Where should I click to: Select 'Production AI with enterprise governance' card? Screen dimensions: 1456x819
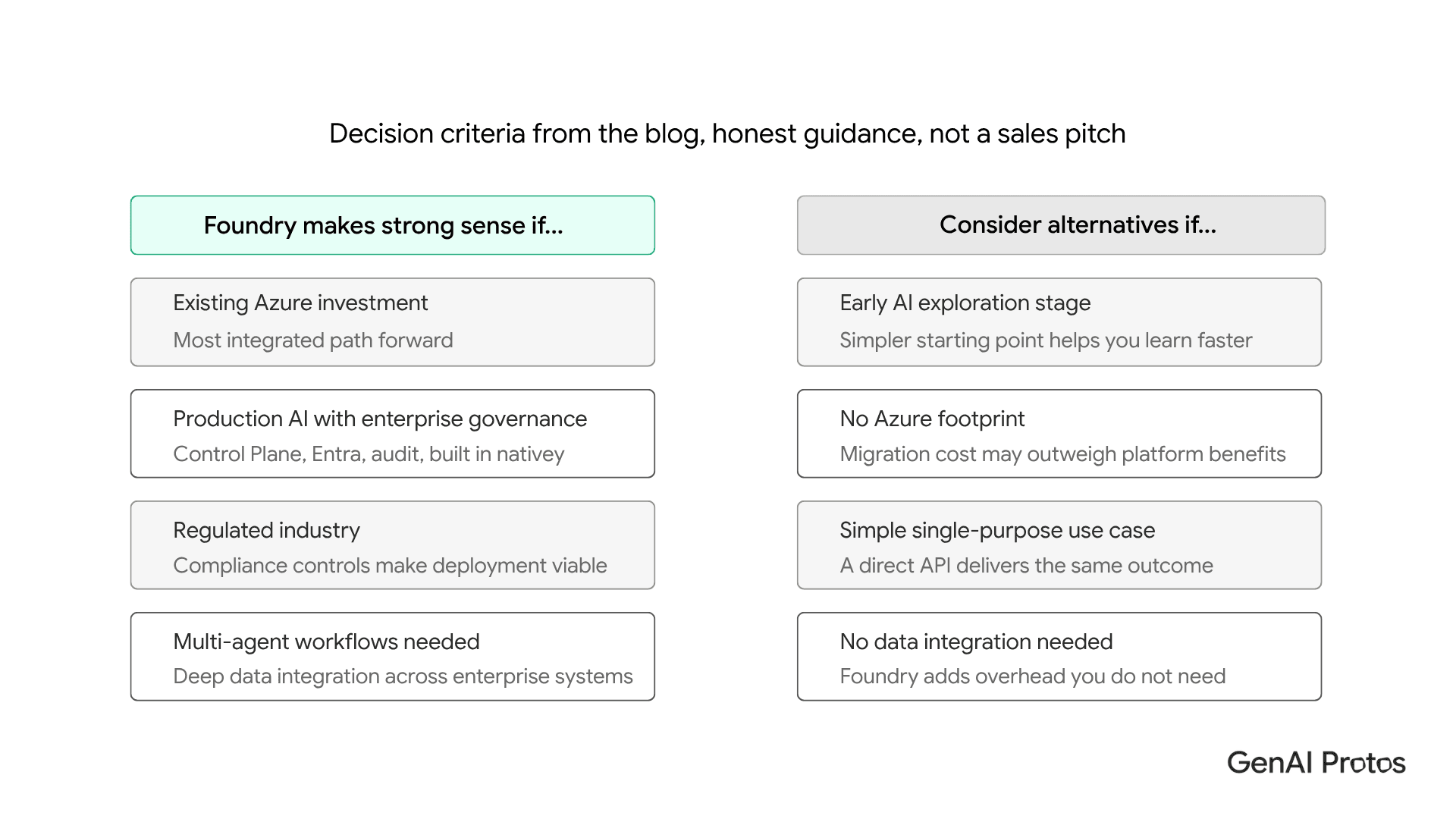pyautogui.click(x=393, y=434)
